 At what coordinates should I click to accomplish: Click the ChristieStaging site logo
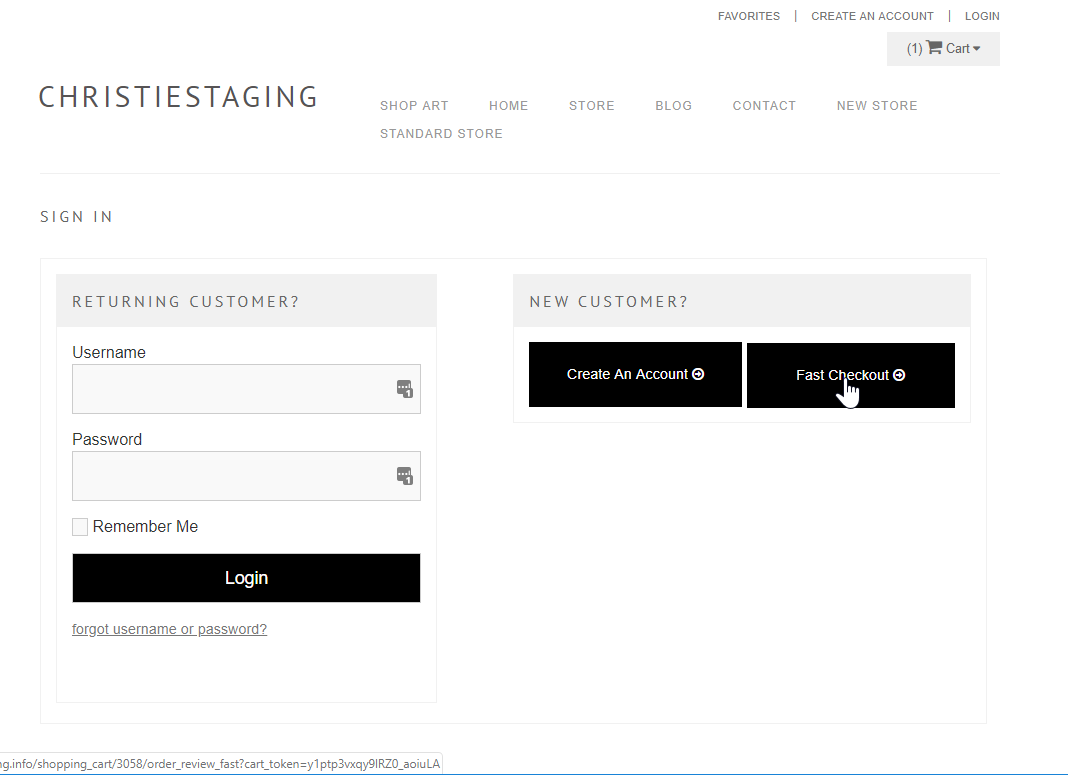(x=178, y=97)
